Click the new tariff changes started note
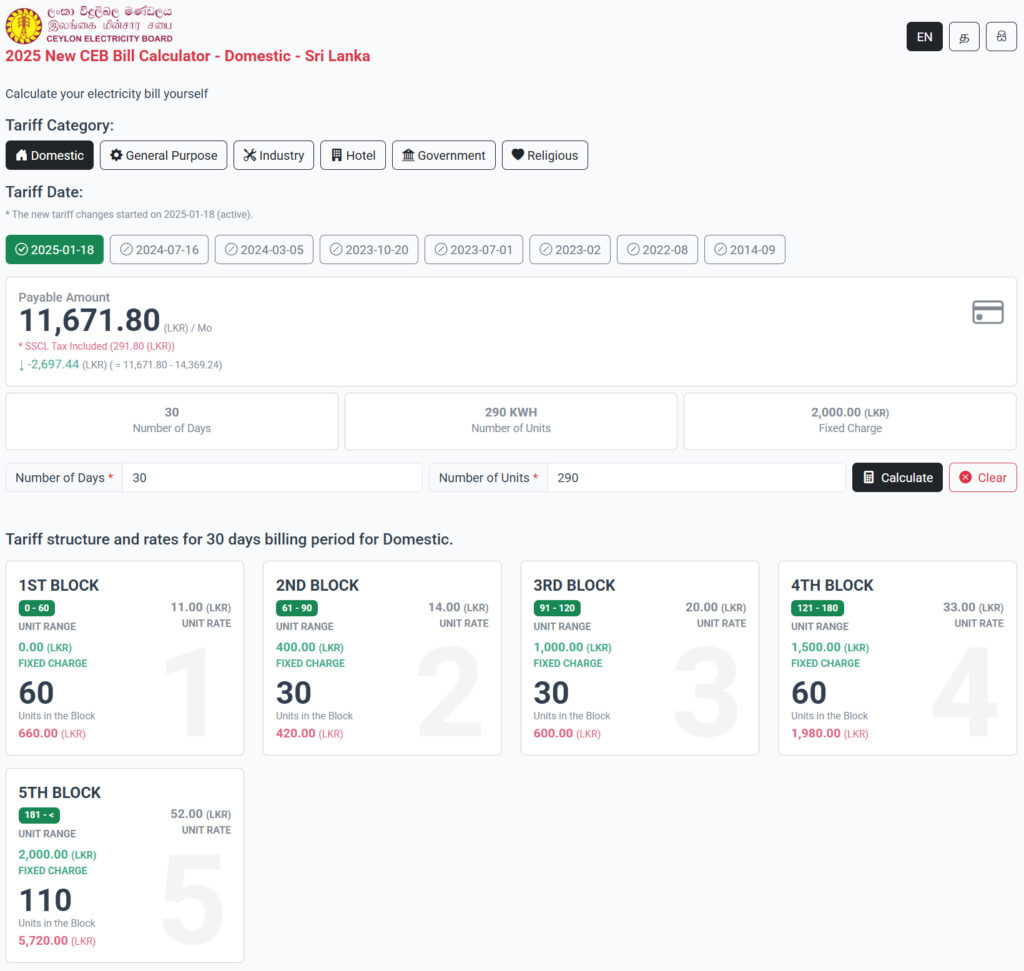Image resolution: width=1024 pixels, height=971 pixels. pyautogui.click(x=129, y=214)
